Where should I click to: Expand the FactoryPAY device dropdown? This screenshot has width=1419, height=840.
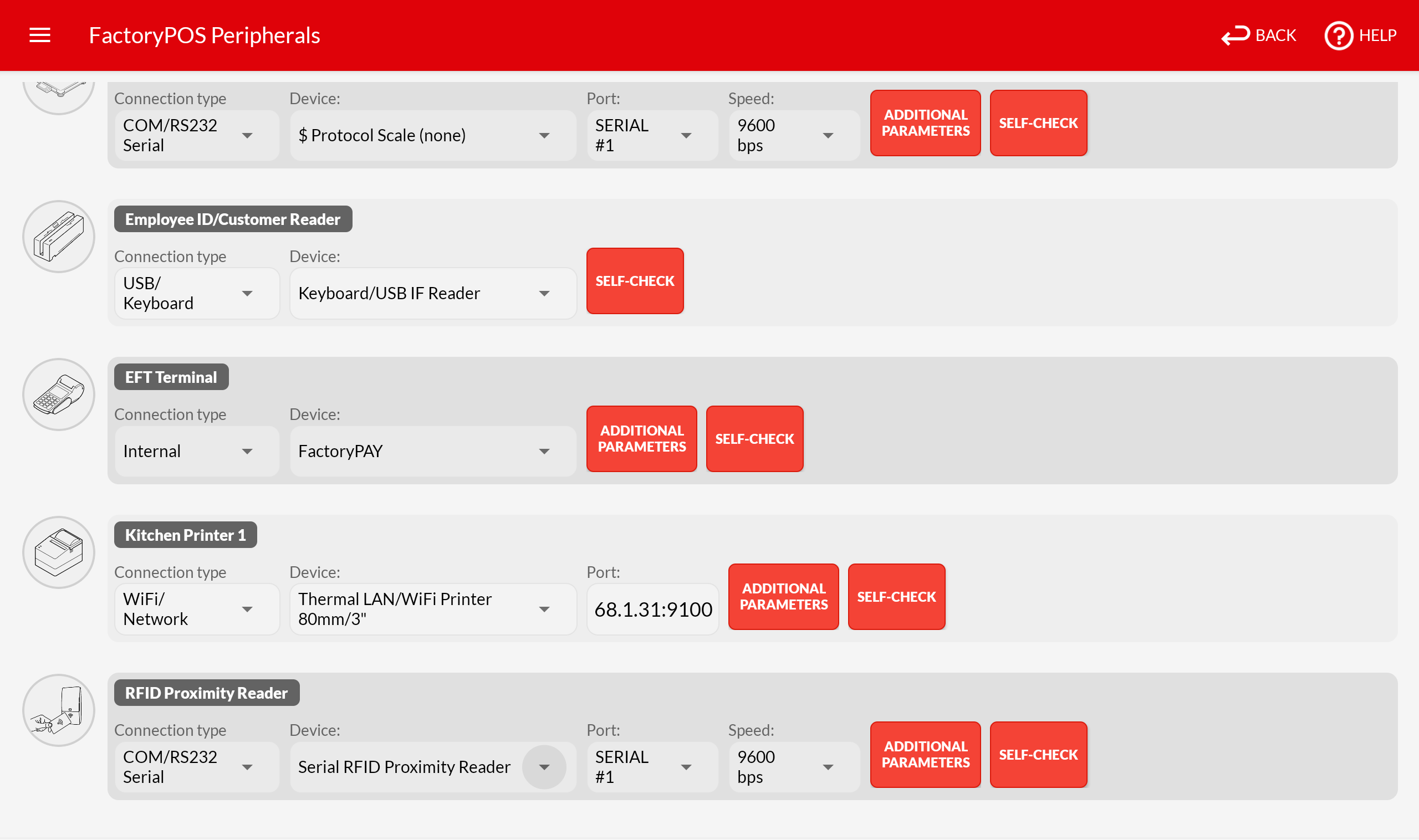click(432, 451)
